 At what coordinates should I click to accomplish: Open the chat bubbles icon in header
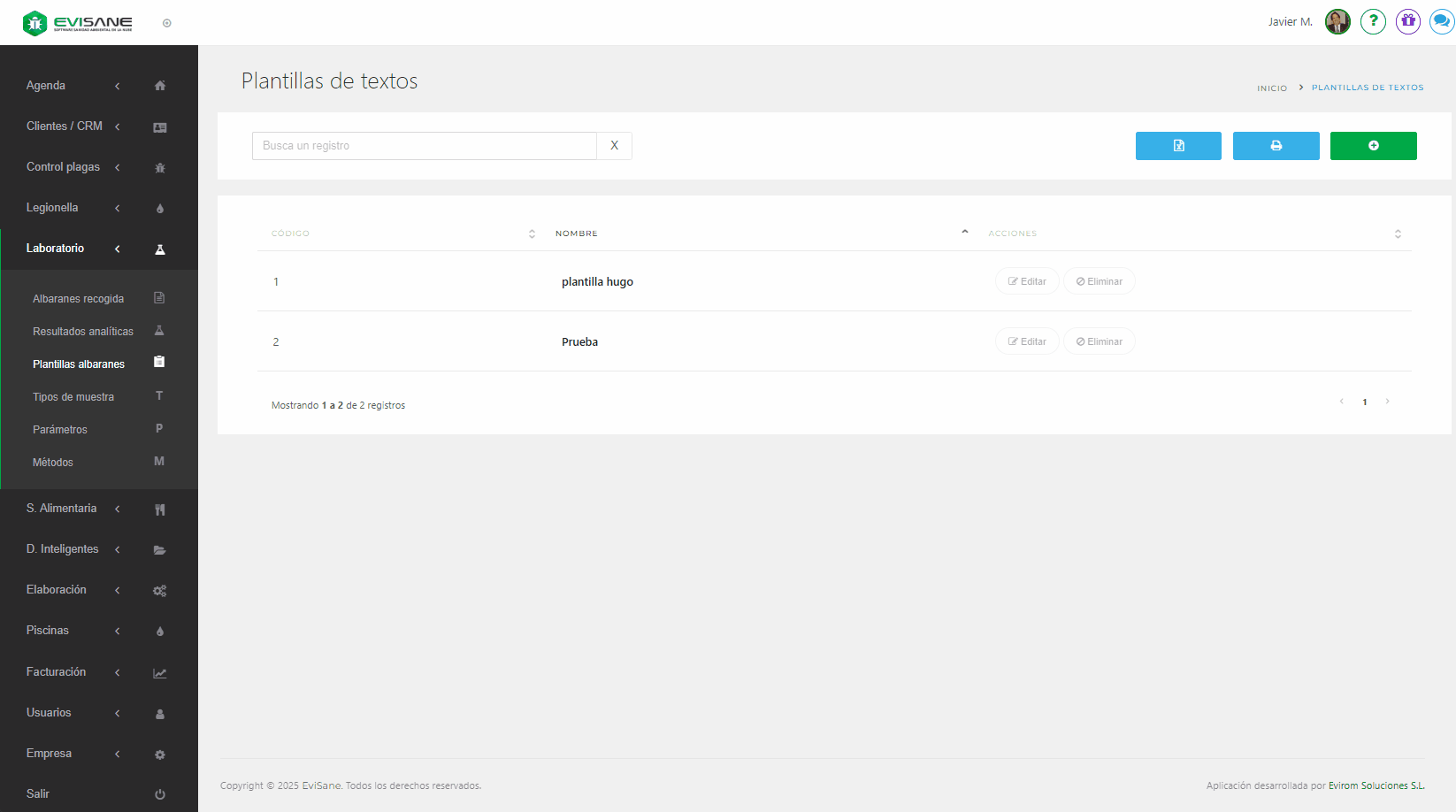(x=1441, y=21)
